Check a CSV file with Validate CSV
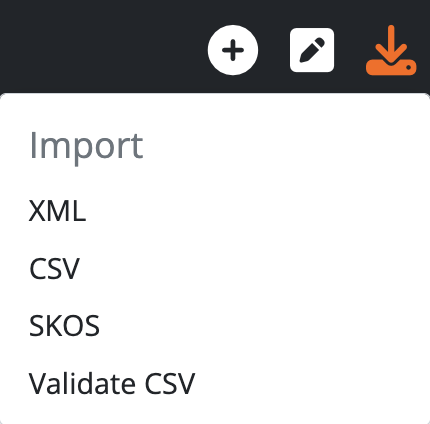 pos(112,383)
